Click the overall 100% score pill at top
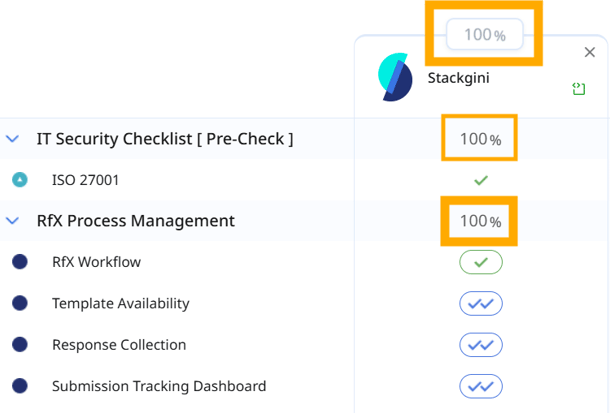The image size is (610, 413). 485,35
